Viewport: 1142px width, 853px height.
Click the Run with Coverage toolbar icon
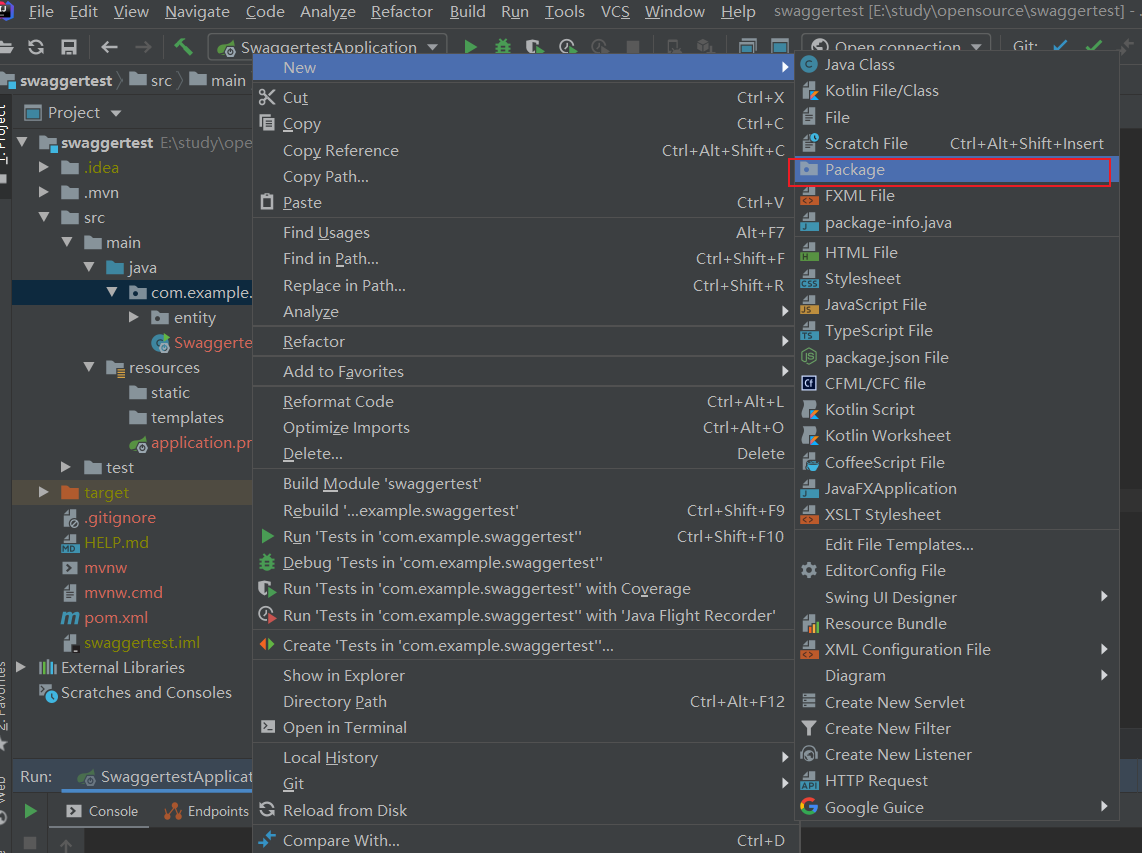coord(535,47)
